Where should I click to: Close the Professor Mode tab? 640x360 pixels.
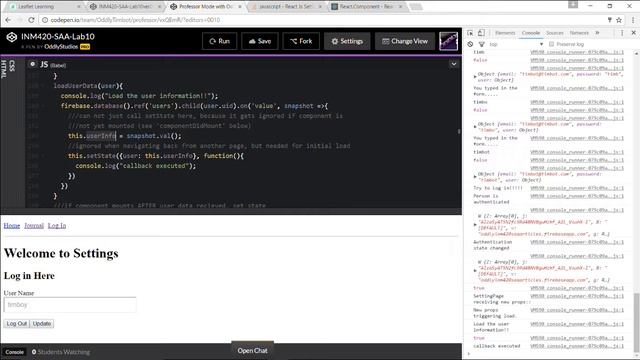(x=240, y=7)
